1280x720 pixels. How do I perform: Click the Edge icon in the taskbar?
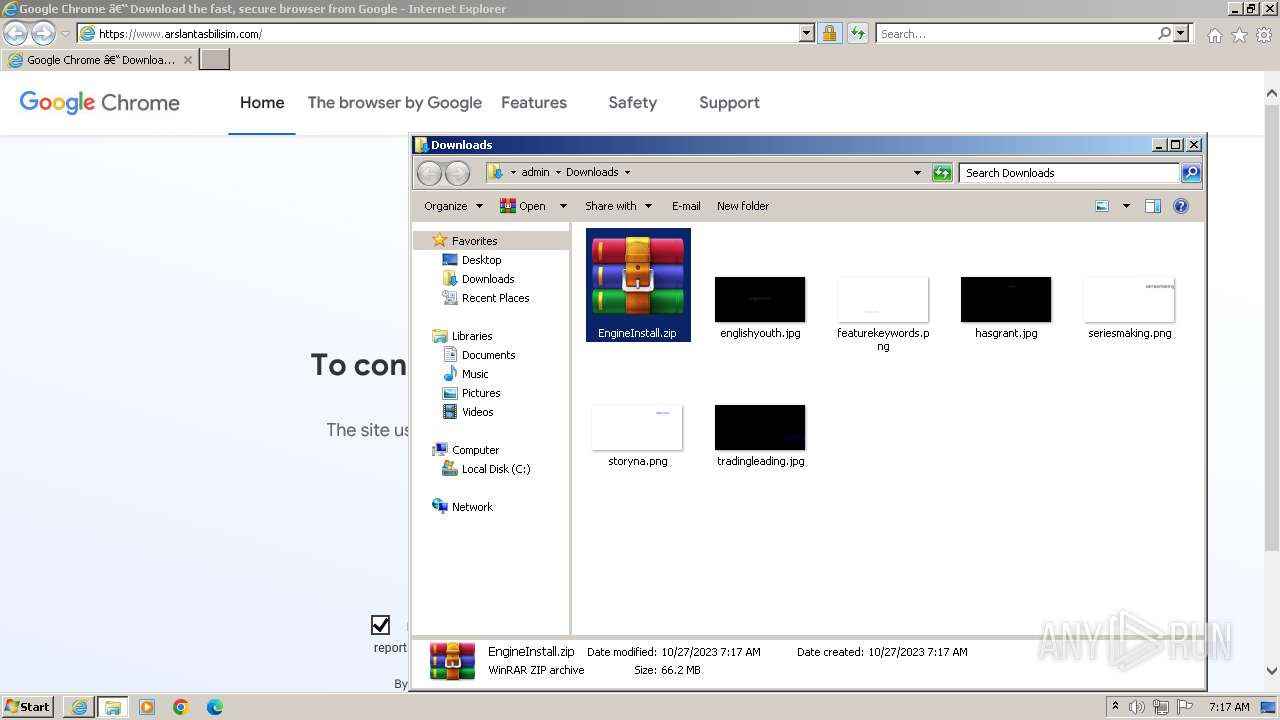[215, 707]
